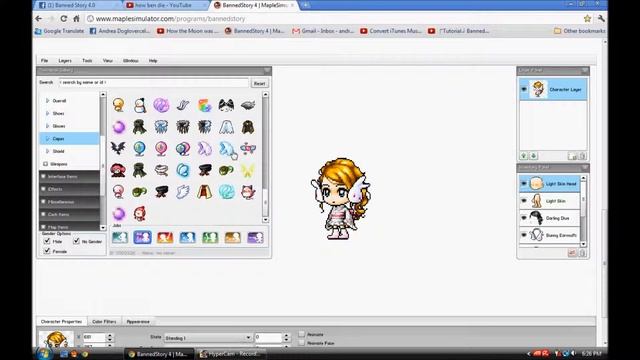640x360 pixels.
Task: Toggle the Male gender checkbox
Action: click(x=47, y=241)
